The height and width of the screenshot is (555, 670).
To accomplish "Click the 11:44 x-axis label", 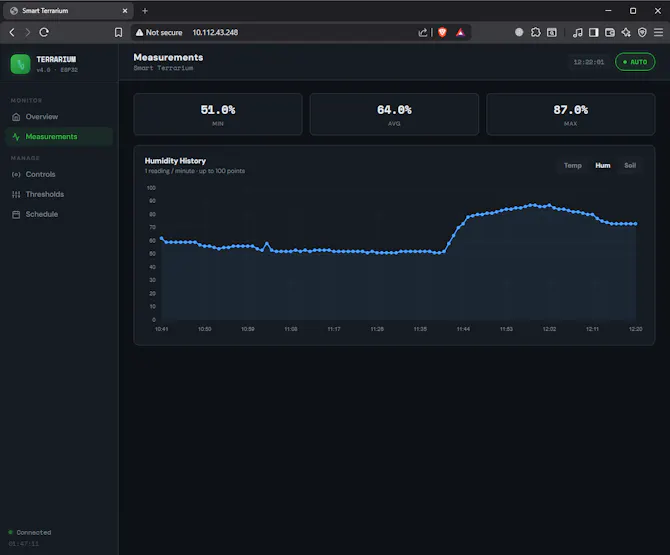I will [463, 329].
